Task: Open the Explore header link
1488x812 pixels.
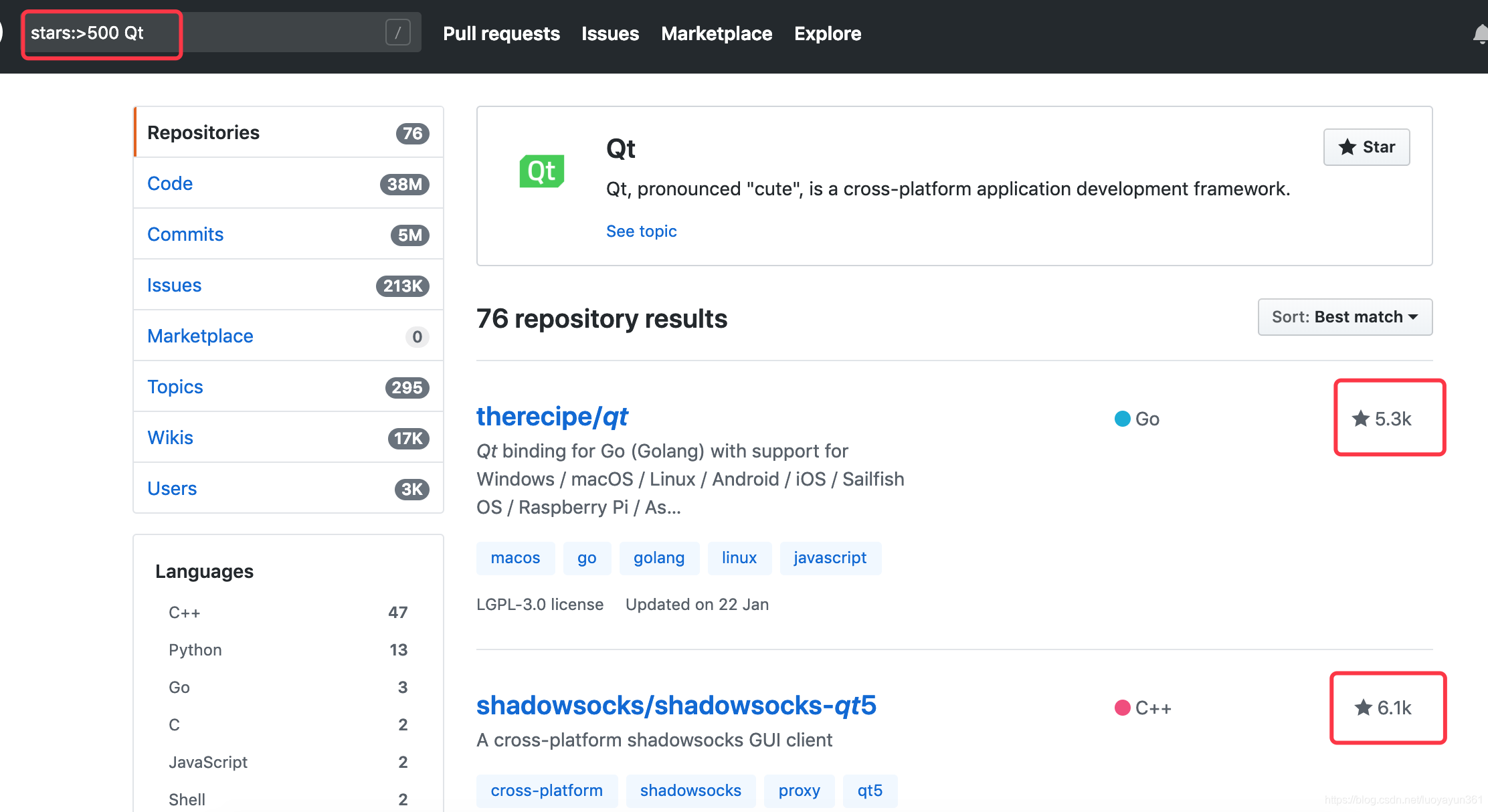Action: pos(827,33)
